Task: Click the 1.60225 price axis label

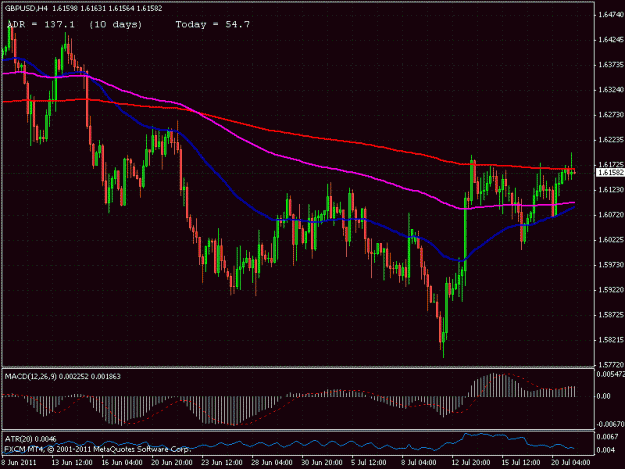Action: [x=611, y=240]
